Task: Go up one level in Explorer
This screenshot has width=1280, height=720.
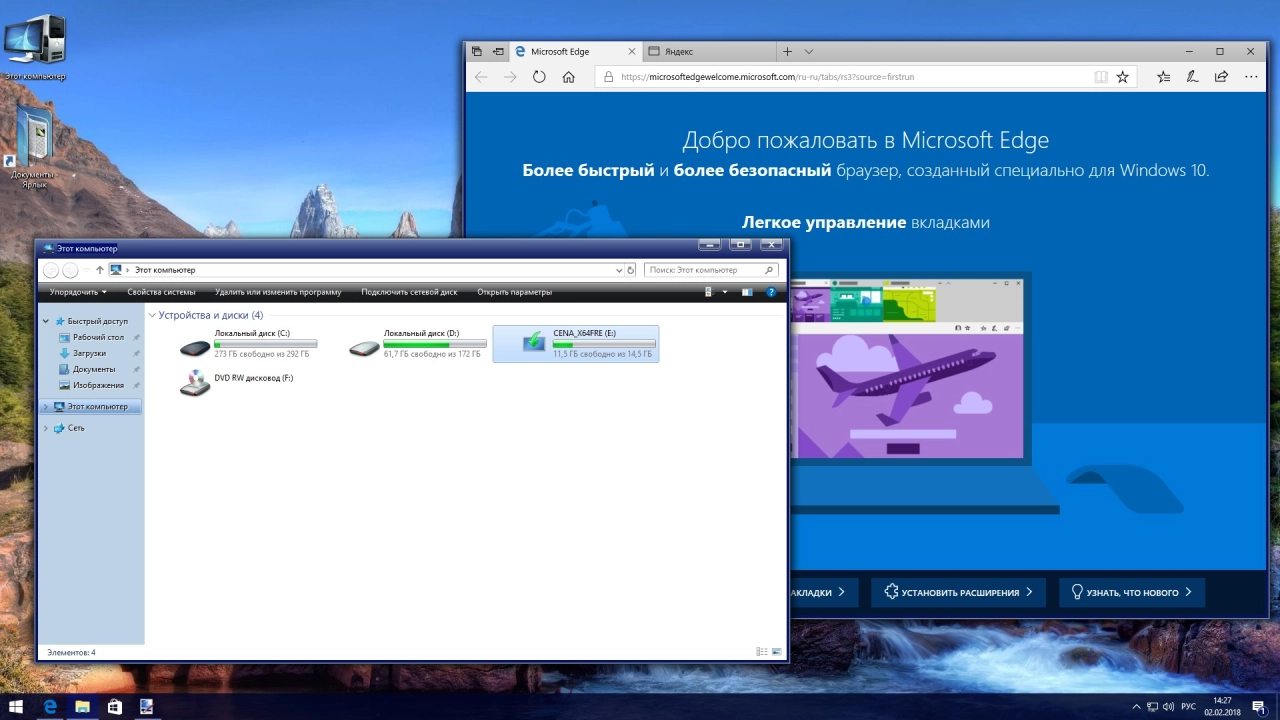Action: click(100, 270)
